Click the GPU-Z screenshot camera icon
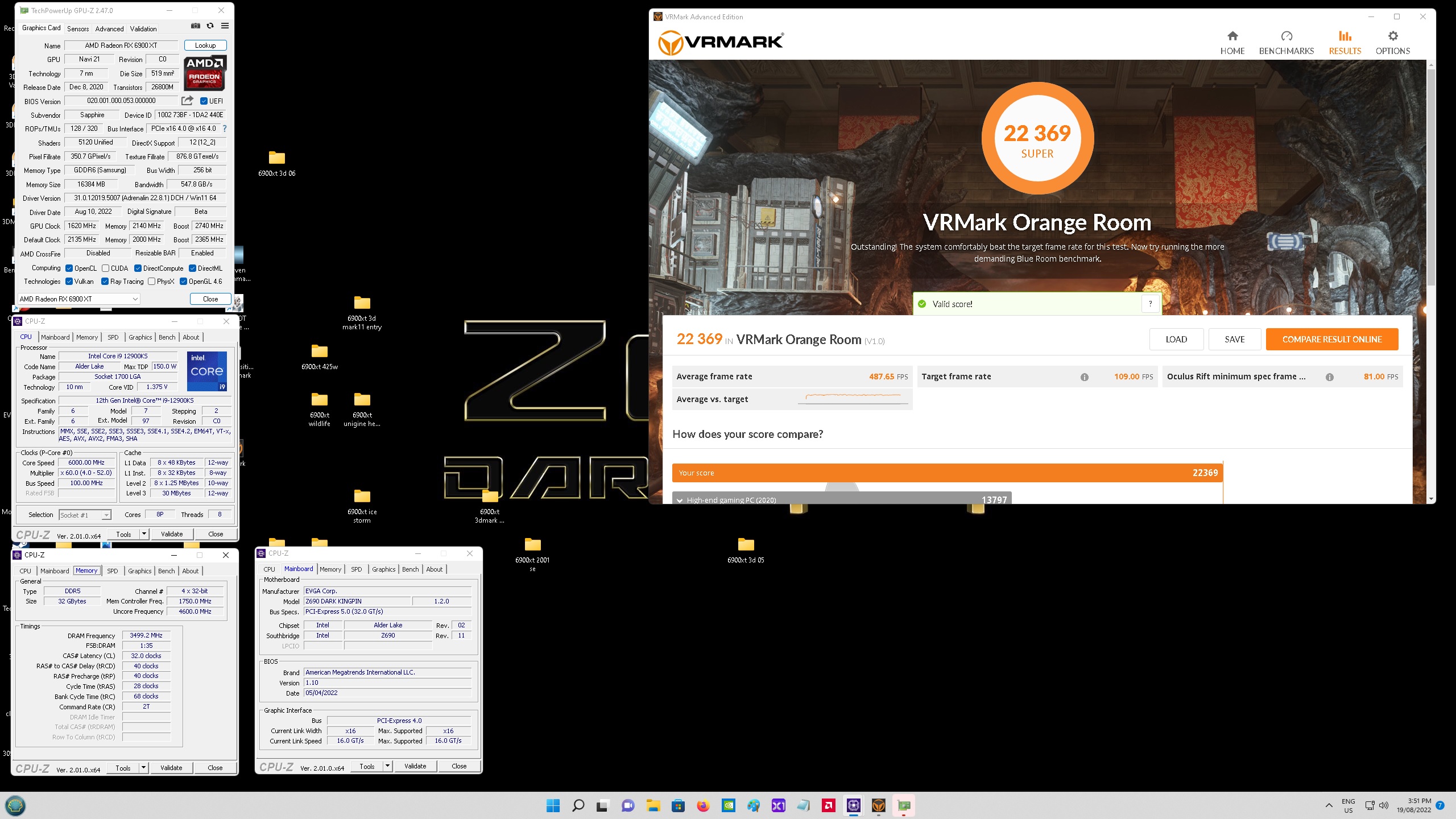The height and width of the screenshot is (819, 1456). [195, 26]
